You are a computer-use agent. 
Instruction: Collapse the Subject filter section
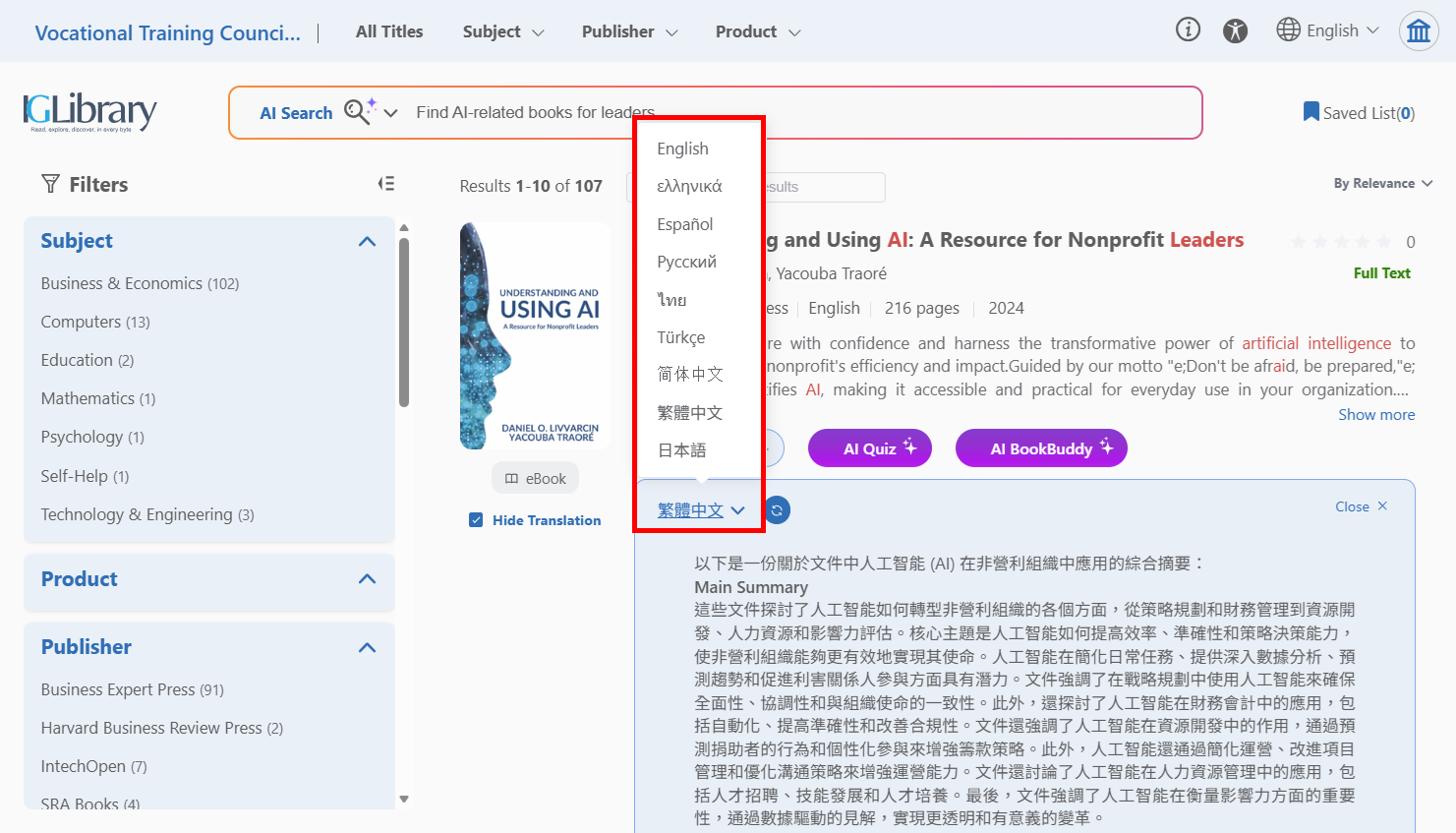click(x=368, y=241)
